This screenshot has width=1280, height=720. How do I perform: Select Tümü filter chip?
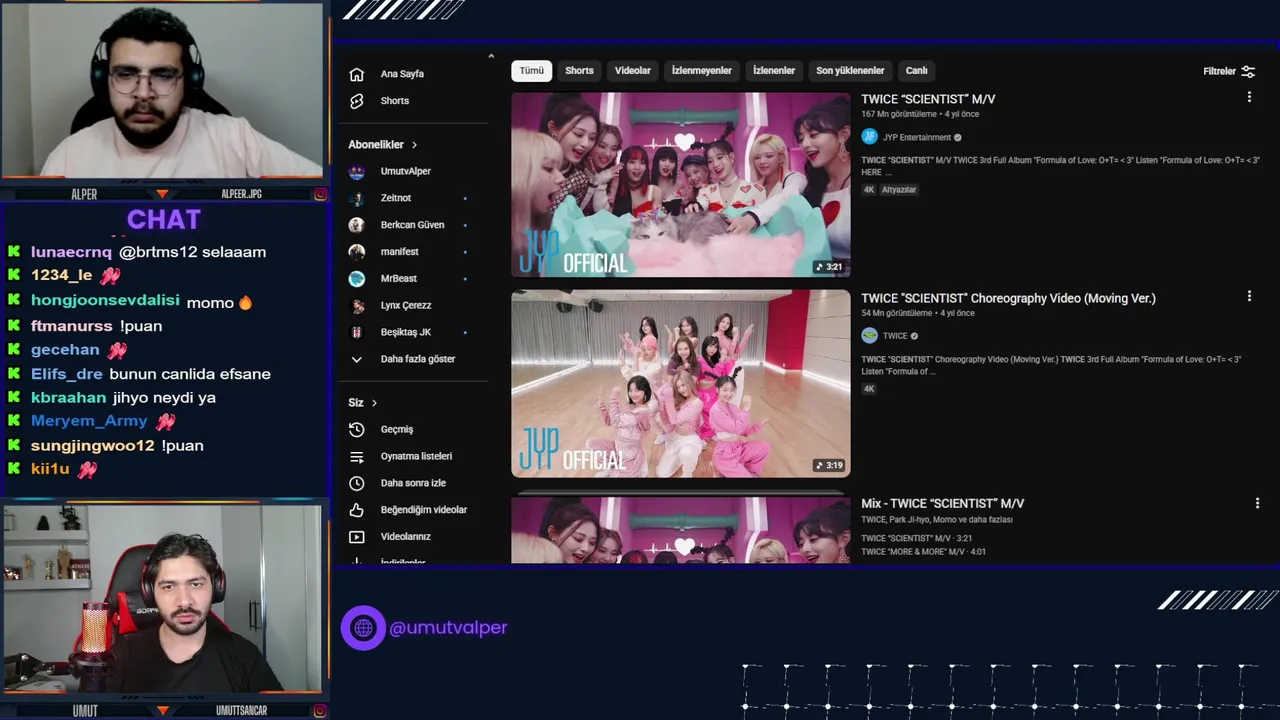tap(532, 71)
